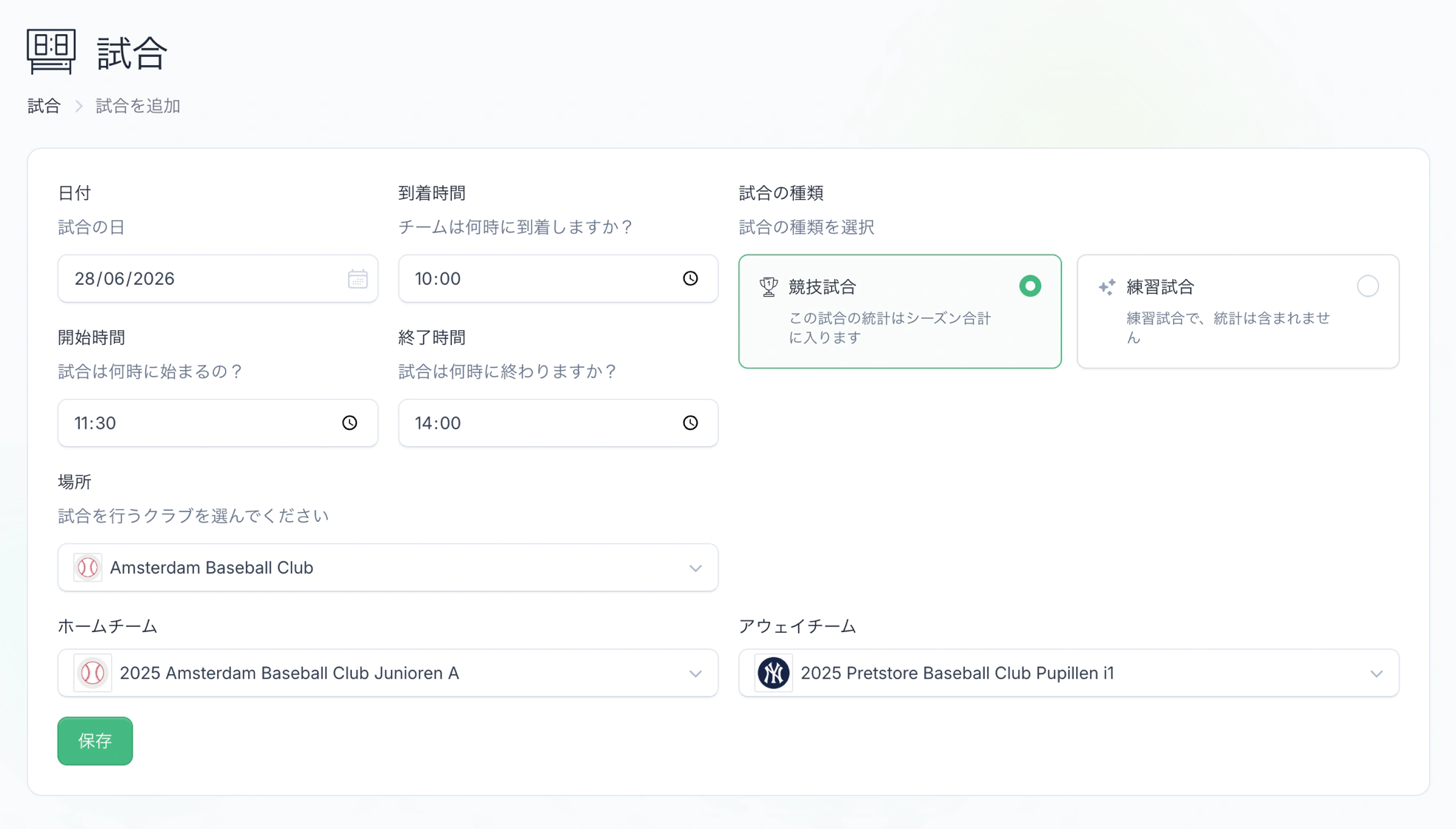
Task: Open the 2025 Amsterdam Baseball Club Junioren A selector
Action: coord(388,673)
